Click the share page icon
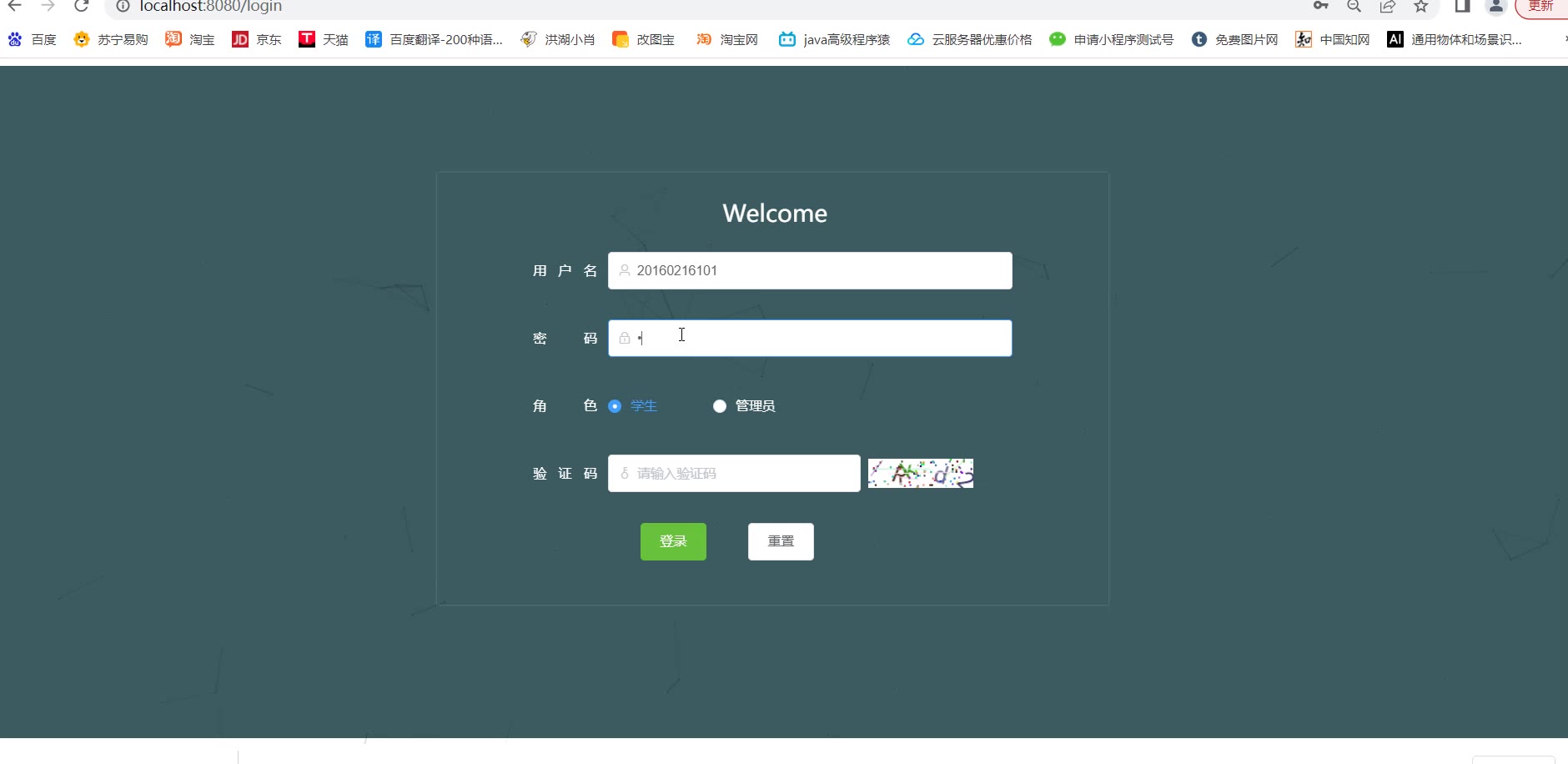Image resolution: width=1568 pixels, height=764 pixels. [x=1387, y=6]
